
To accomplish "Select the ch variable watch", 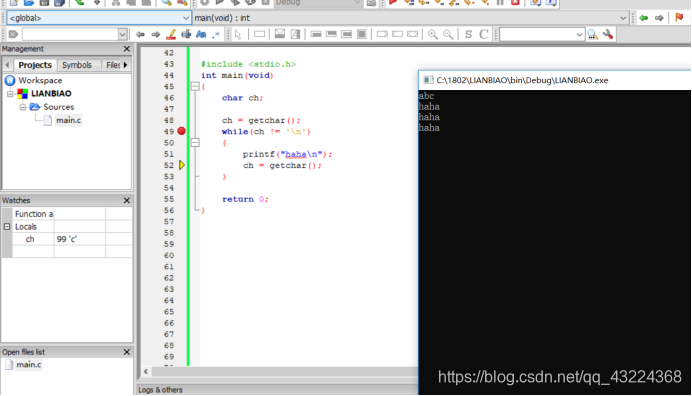I will (30, 239).
